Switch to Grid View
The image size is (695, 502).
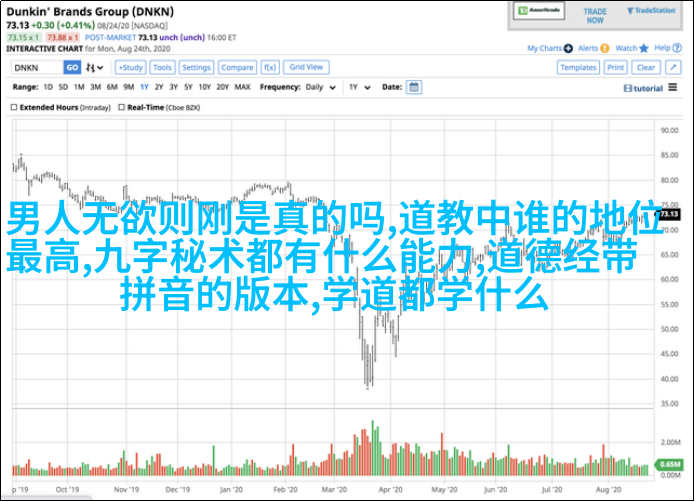pyautogui.click(x=306, y=67)
